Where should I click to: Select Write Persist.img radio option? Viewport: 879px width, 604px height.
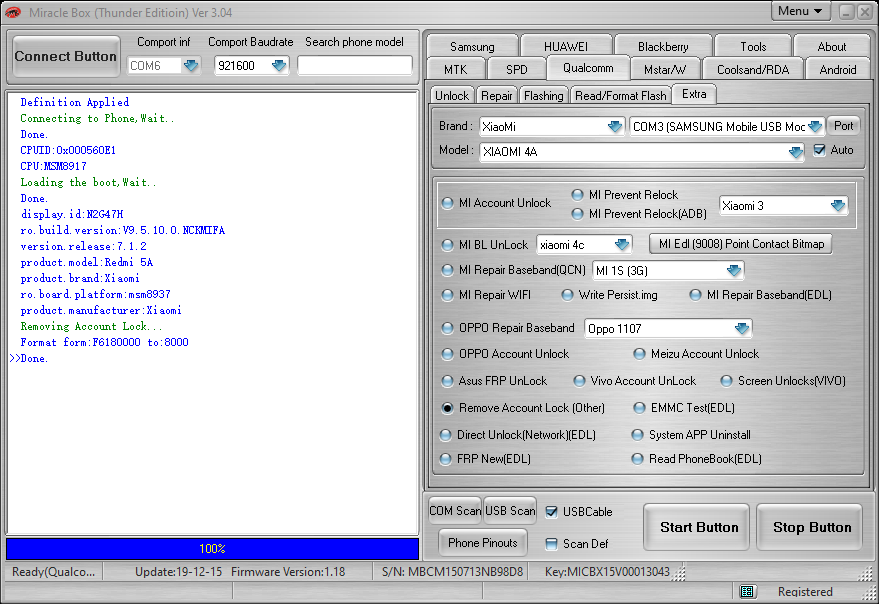(567, 295)
